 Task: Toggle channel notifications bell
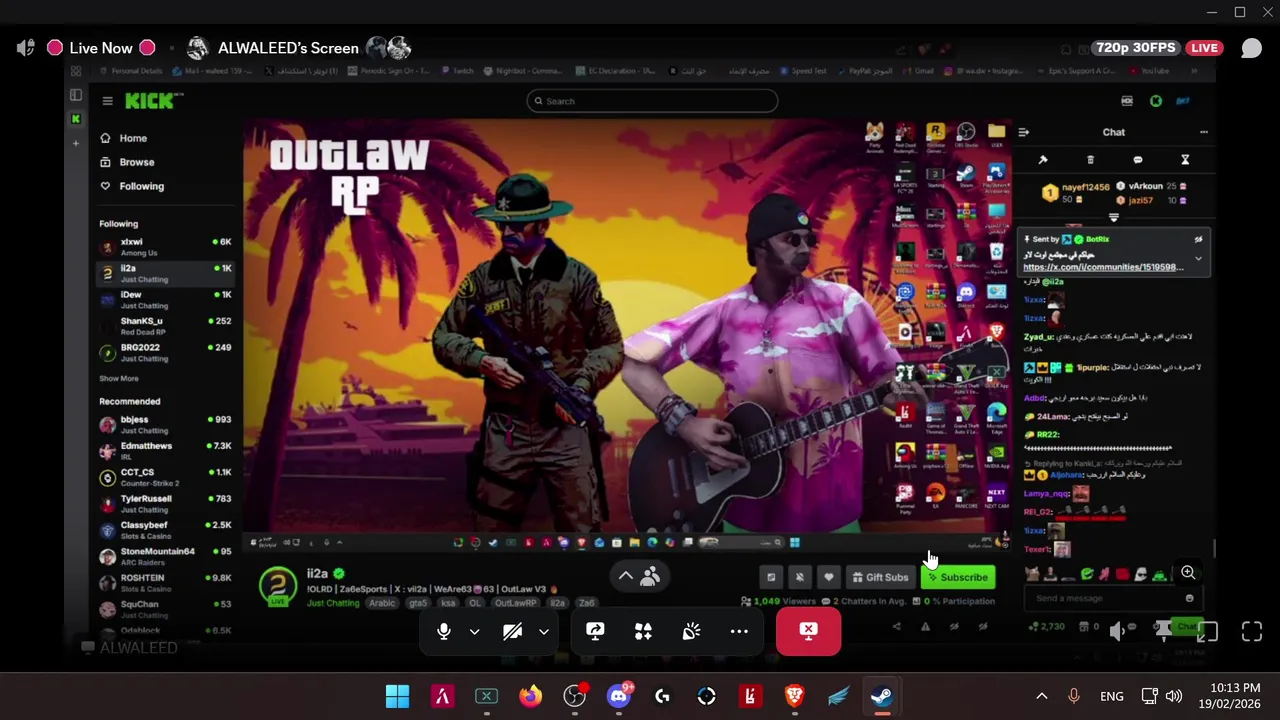[x=800, y=577]
